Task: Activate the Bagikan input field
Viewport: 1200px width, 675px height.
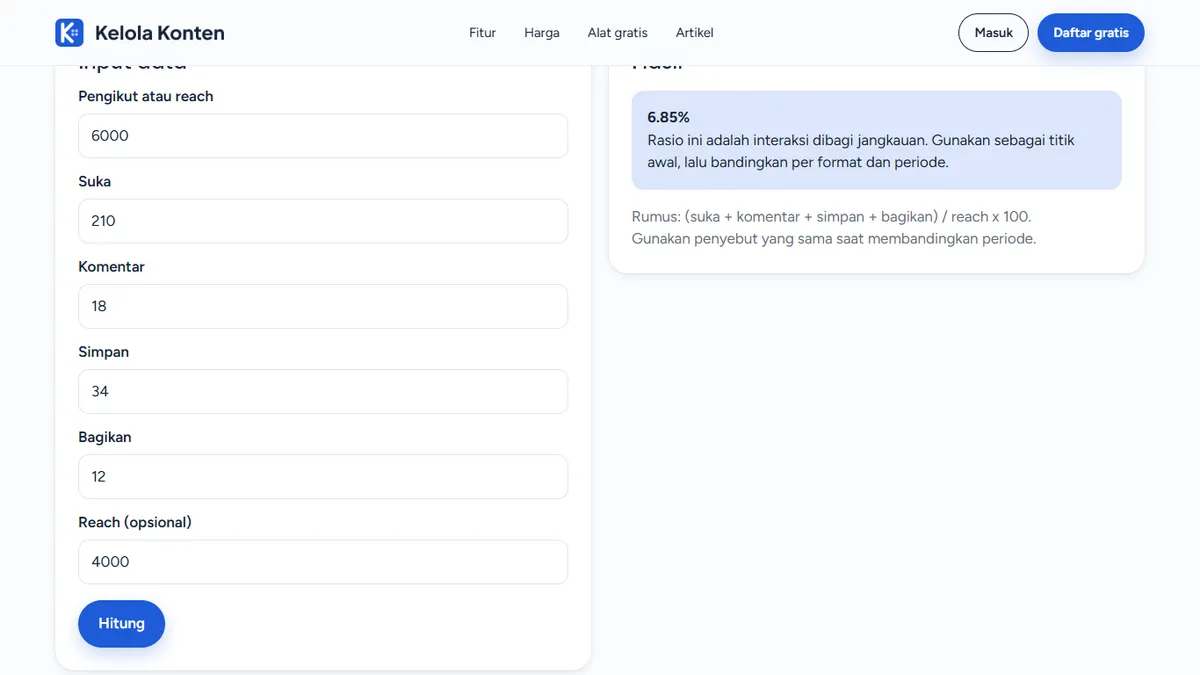Action: point(323,477)
